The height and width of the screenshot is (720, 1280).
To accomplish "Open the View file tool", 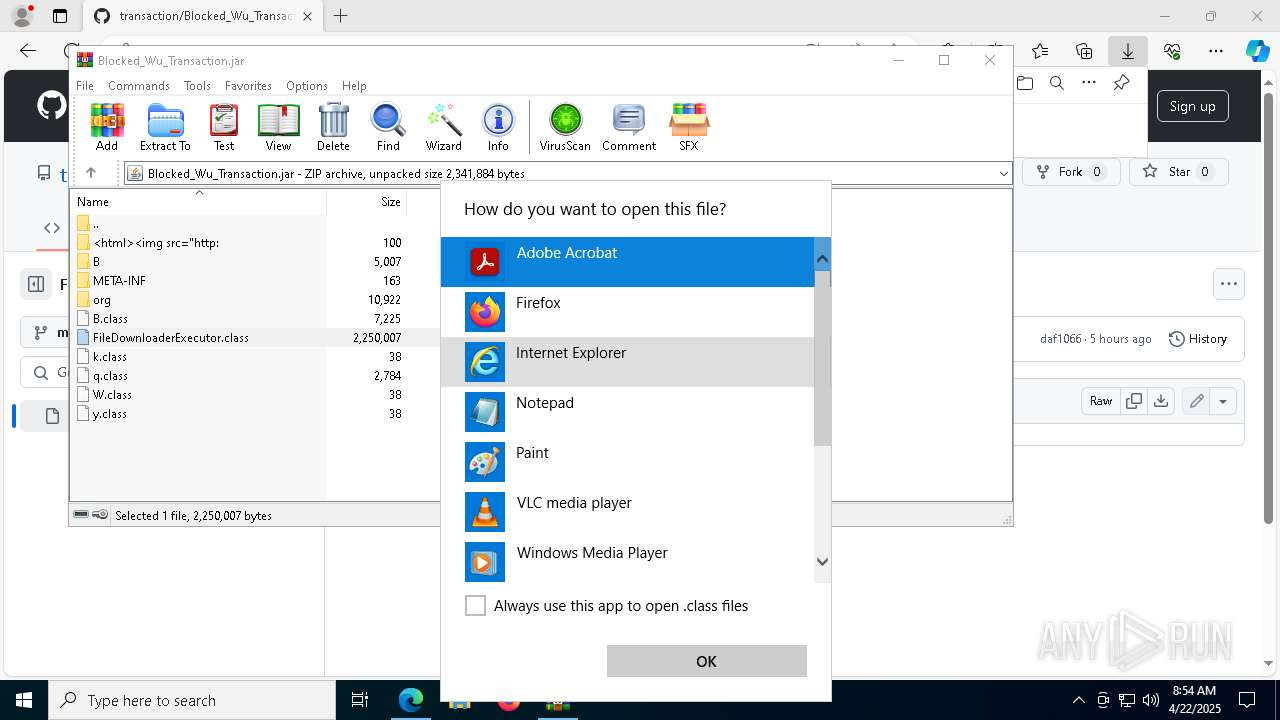I will (x=278, y=127).
